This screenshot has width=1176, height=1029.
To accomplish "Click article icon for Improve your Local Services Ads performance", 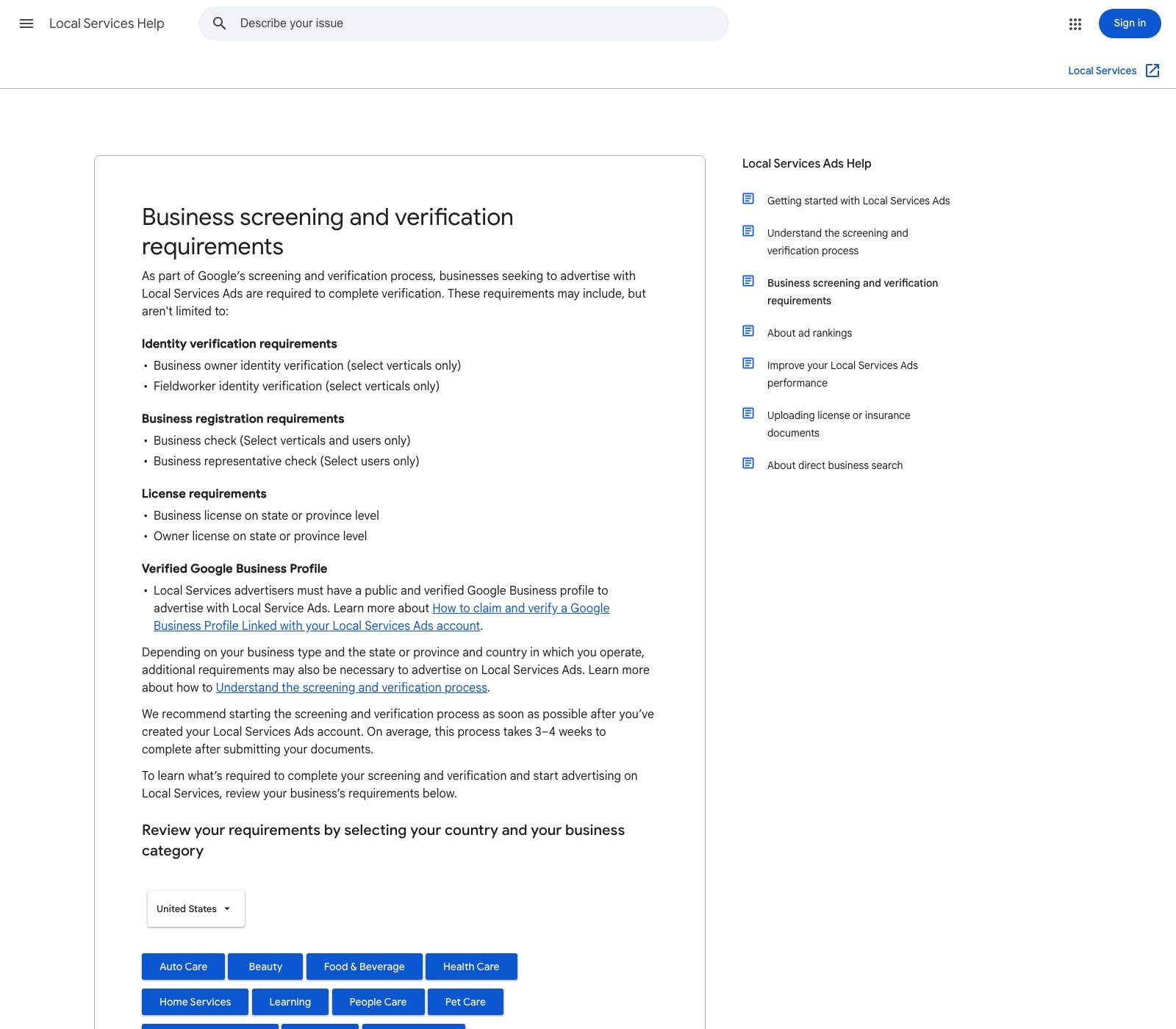I will pos(748,363).
